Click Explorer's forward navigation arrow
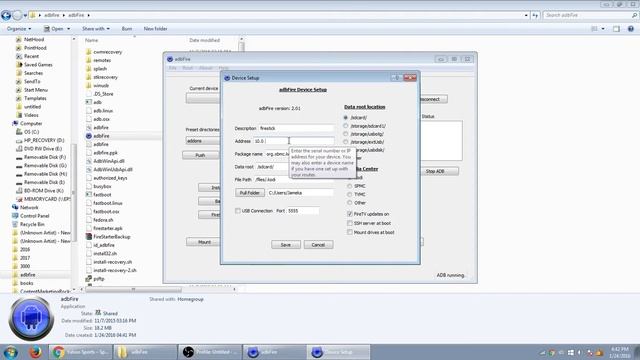The image size is (640, 360). coord(17,16)
